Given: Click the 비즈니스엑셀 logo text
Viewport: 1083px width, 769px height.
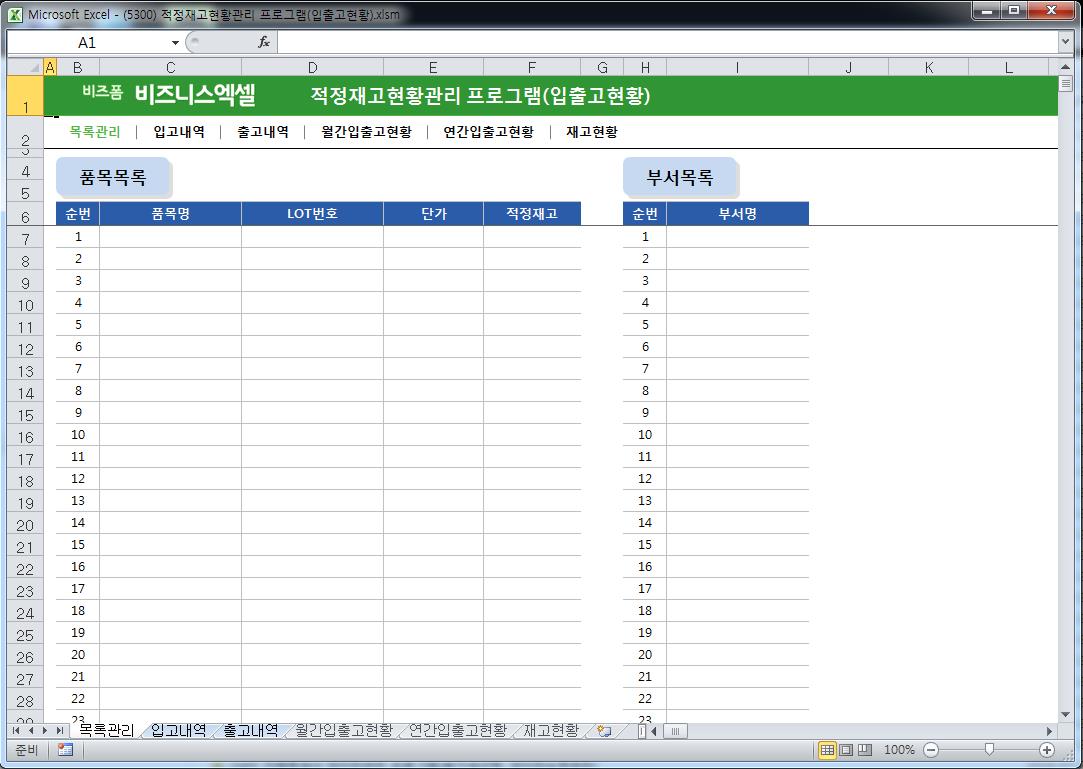Looking at the screenshot, I should click(x=195, y=95).
